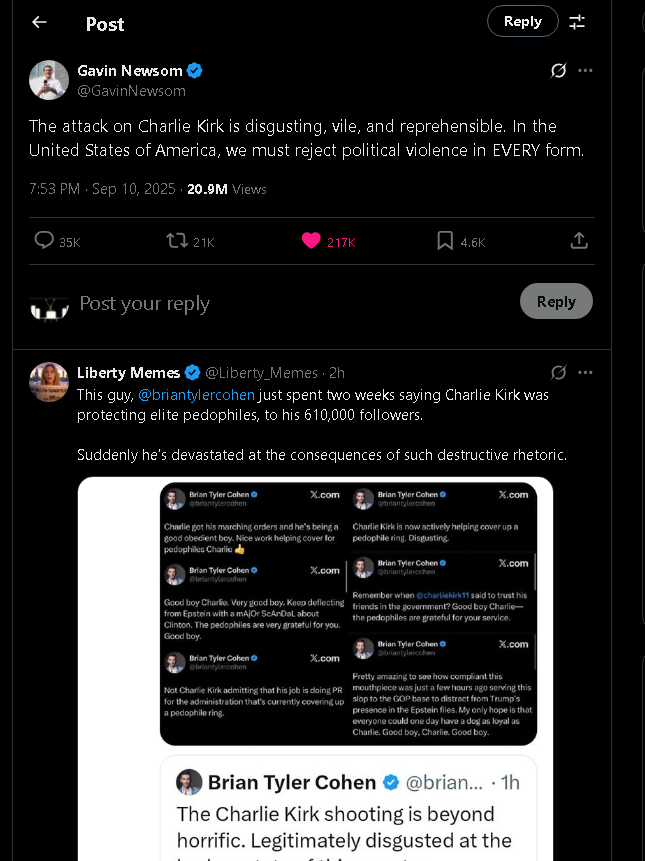Click the 'Post your reply' input field
Screen dimensions: 645x861
point(250,303)
